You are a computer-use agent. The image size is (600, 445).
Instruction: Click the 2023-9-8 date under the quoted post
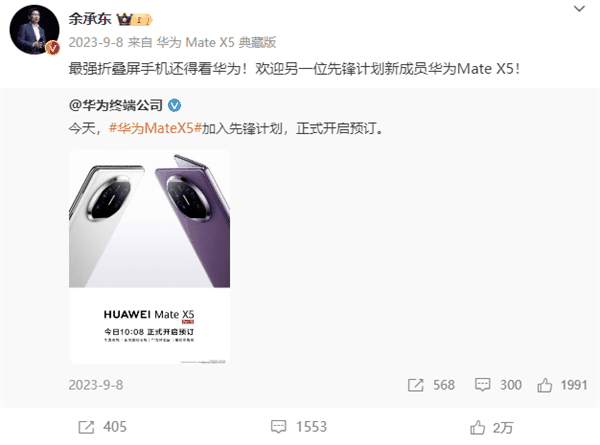tap(96, 385)
